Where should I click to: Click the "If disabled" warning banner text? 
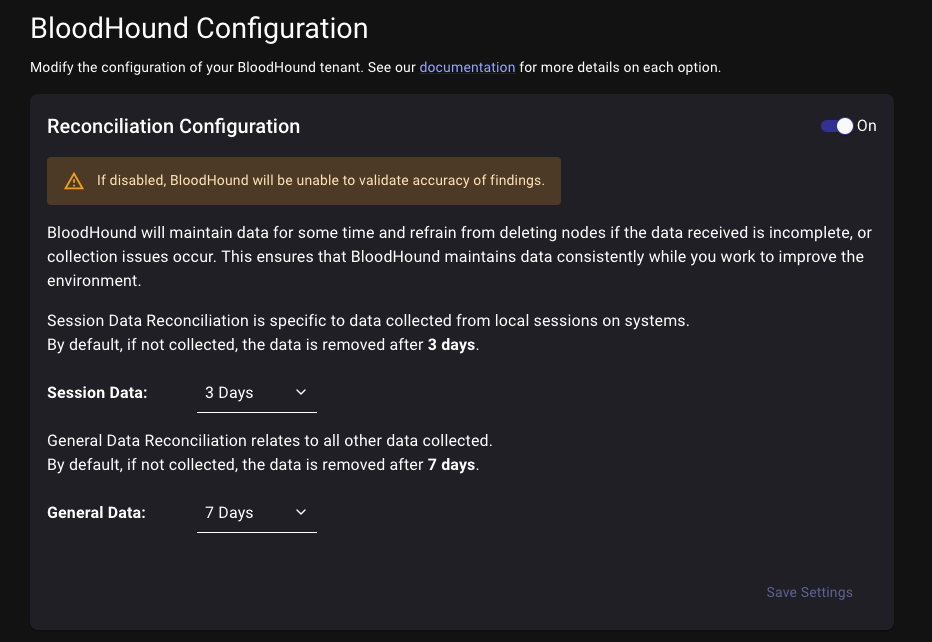[320, 181]
